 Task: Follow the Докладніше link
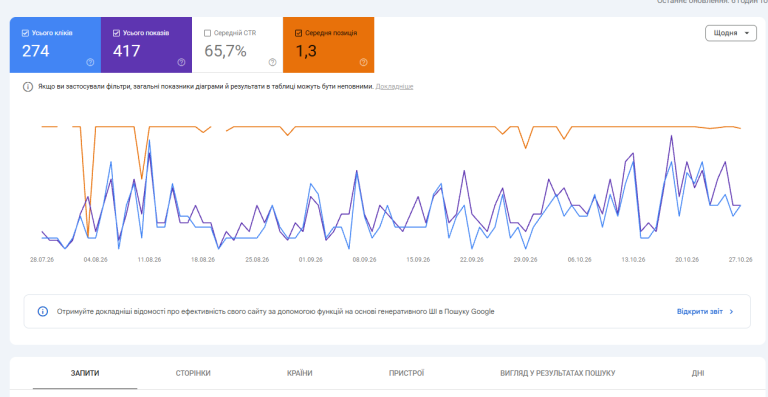coord(394,87)
